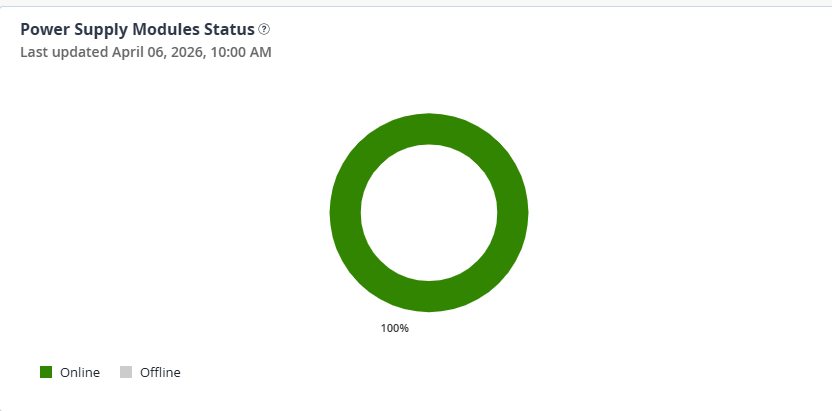Screen dimensions: 832x411
Task: Click the 100% label below the chart
Action: (x=395, y=328)
